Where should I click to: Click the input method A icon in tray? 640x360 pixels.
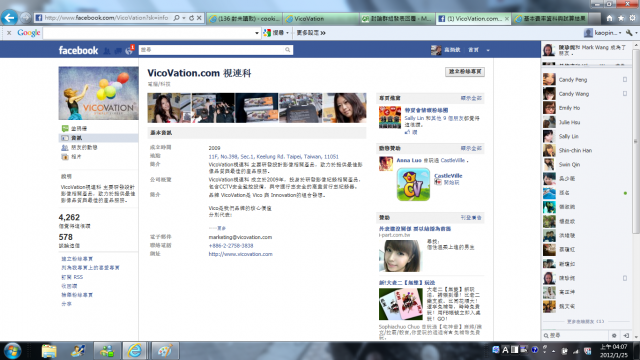505,350
